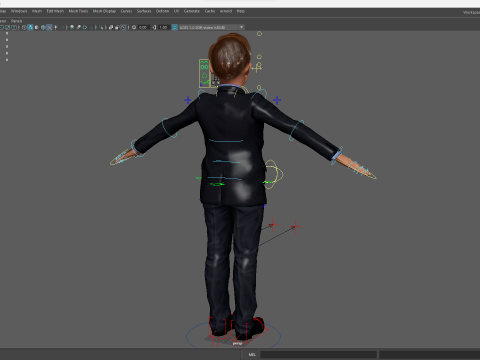The image size is (480, 360).
Task: Click the safe title gate icon
Action: 14,27
